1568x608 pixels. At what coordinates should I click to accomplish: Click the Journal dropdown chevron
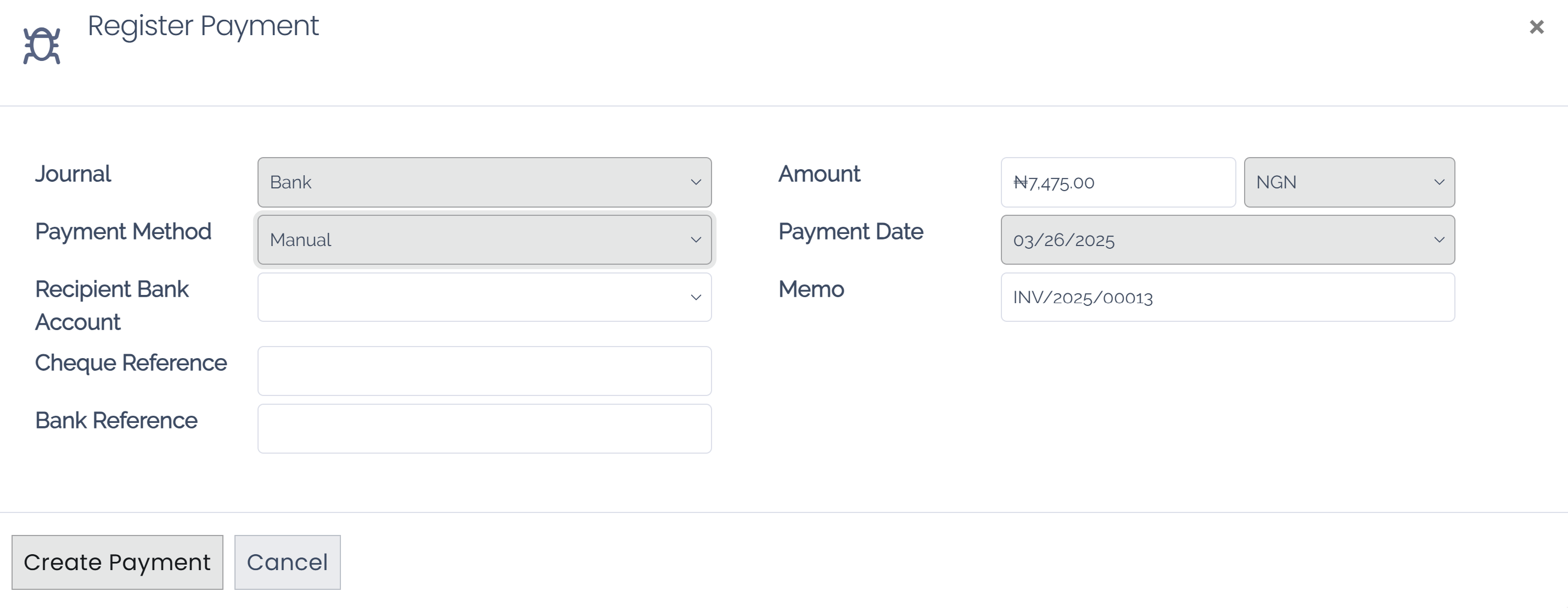[x=696, y=182]
